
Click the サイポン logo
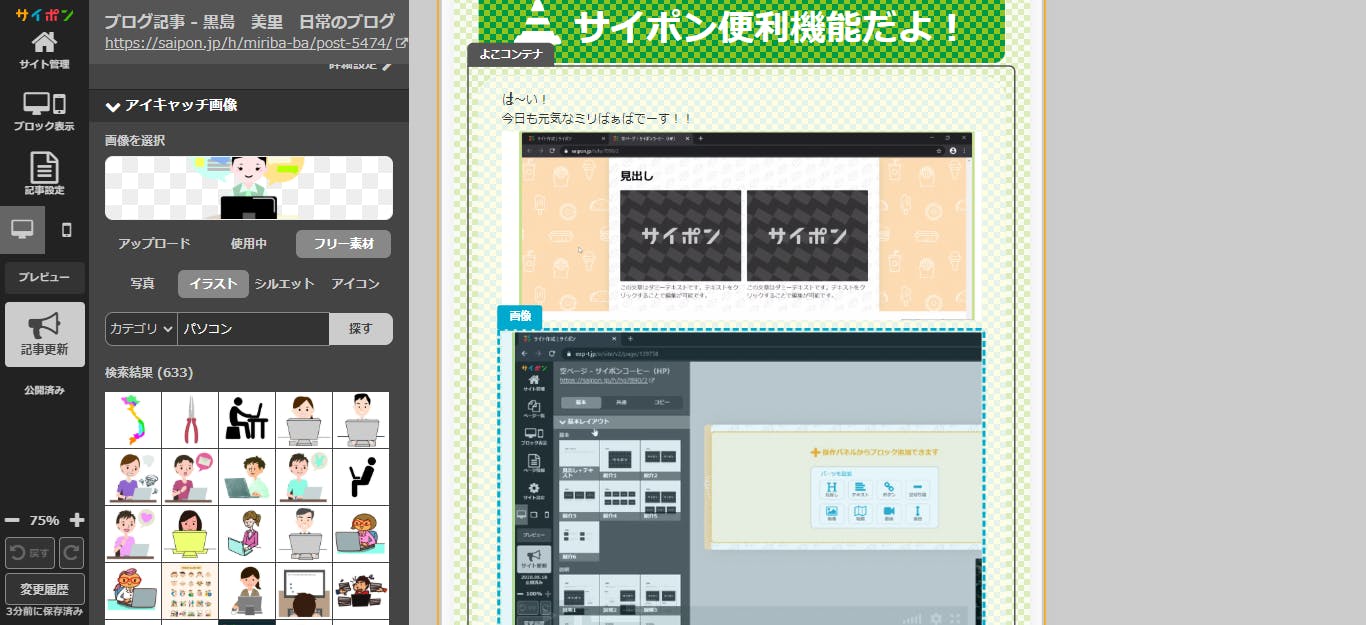[44, 14]
